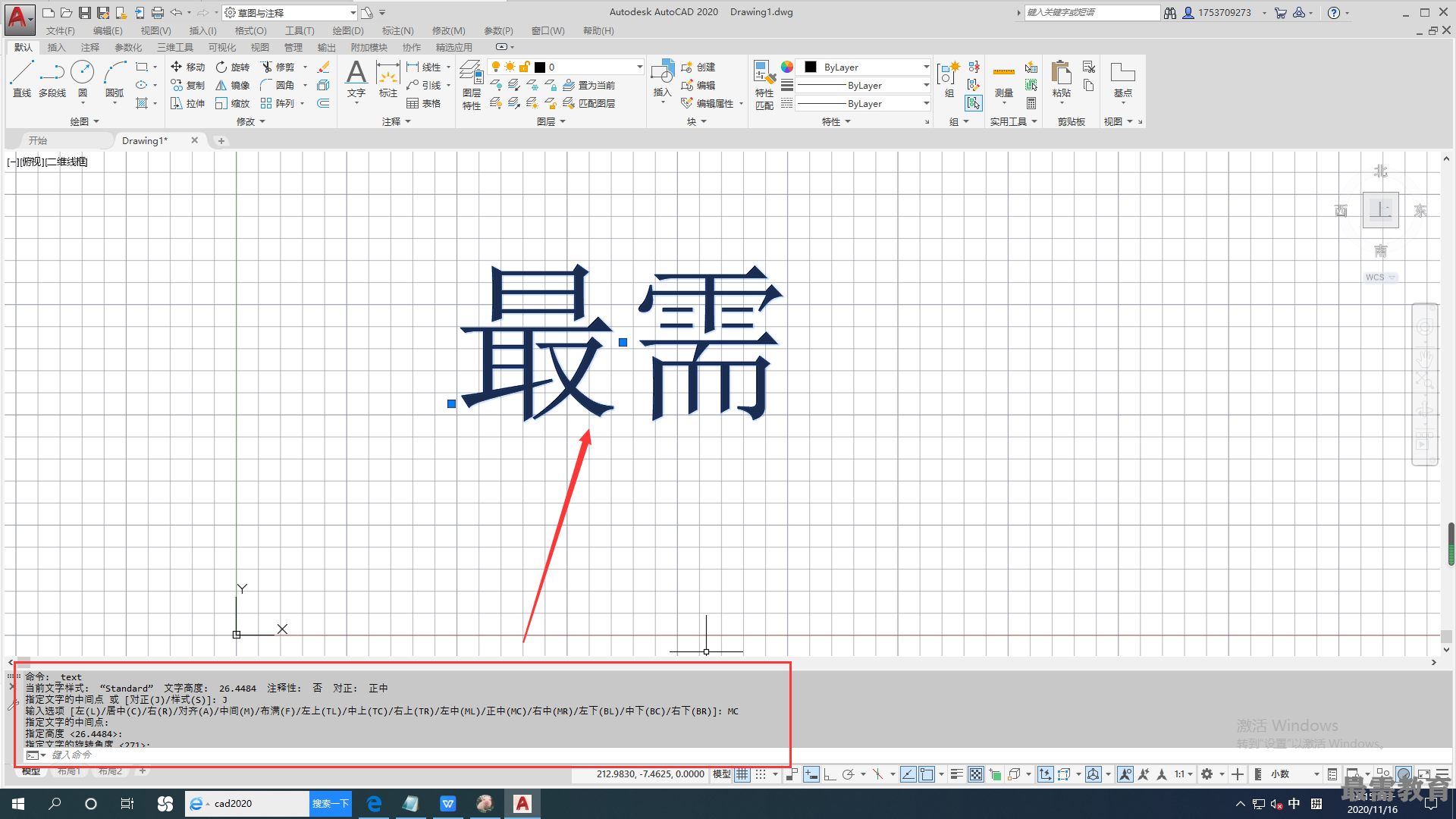Toggle lineweight display in status bar
The height and width of the screenshot is (819, 1456).
pos(957,774)
